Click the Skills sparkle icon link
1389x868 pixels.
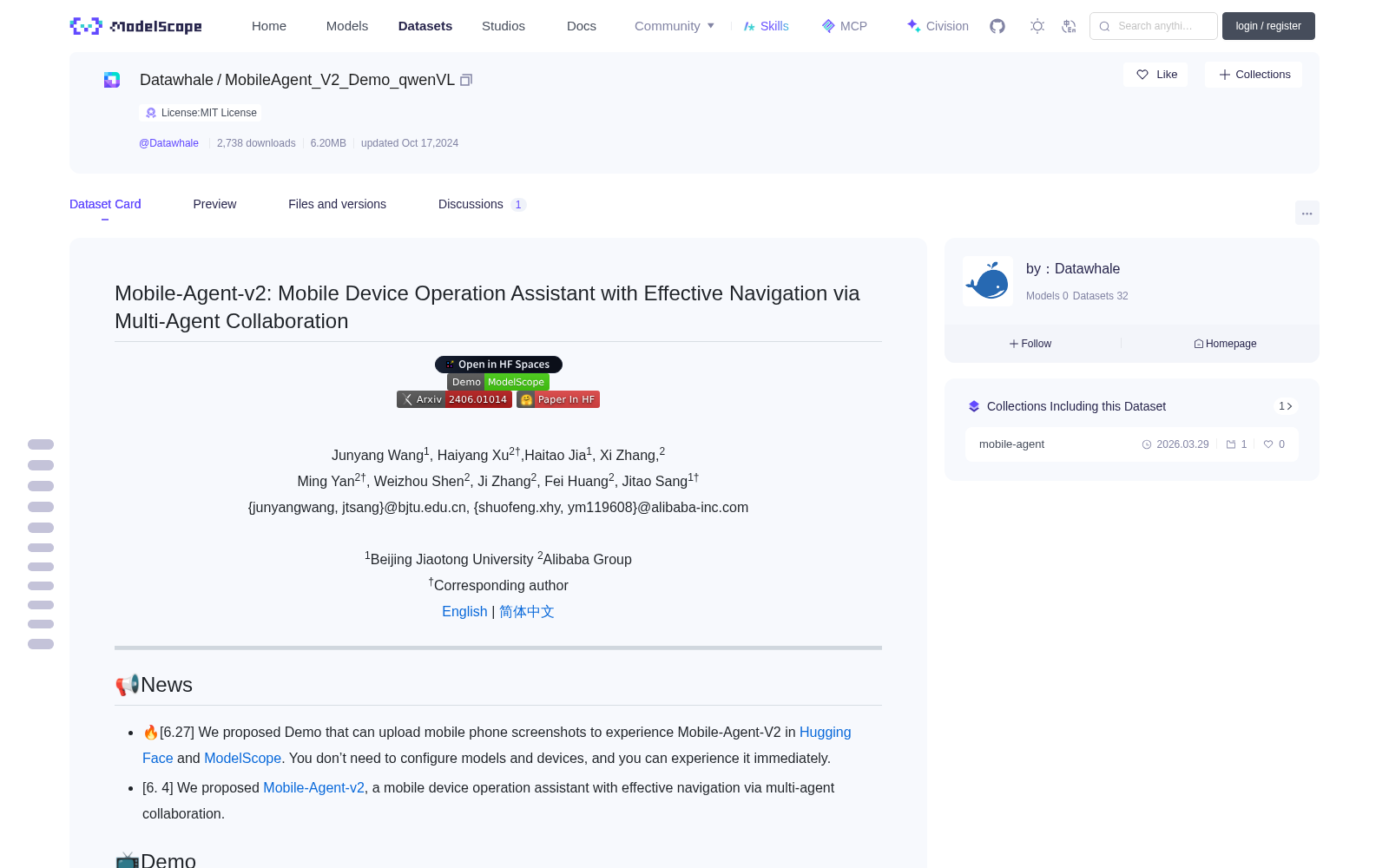click(766, 26)
